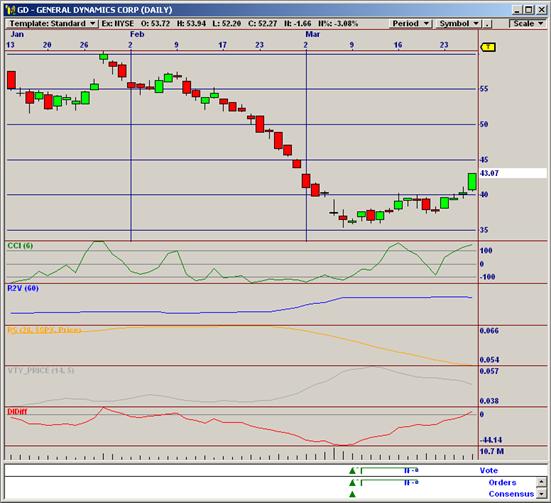Open the Symbol dropdown
The image size is (551, 503).
click(459, 24)
